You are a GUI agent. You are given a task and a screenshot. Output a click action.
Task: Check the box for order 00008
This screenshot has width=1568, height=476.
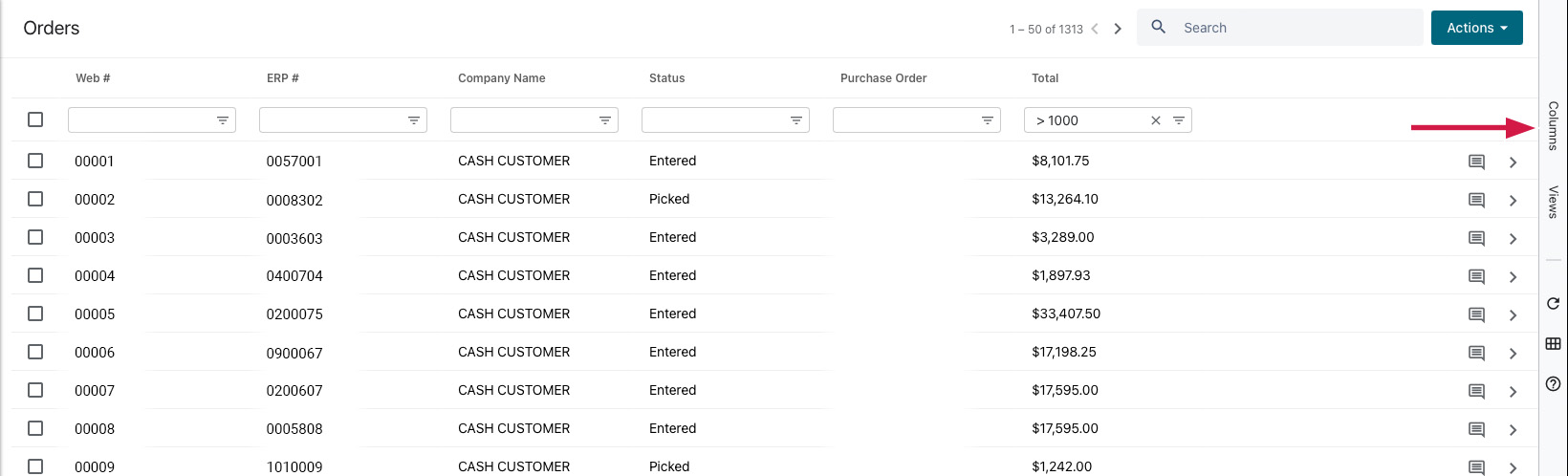coord(35,428)
